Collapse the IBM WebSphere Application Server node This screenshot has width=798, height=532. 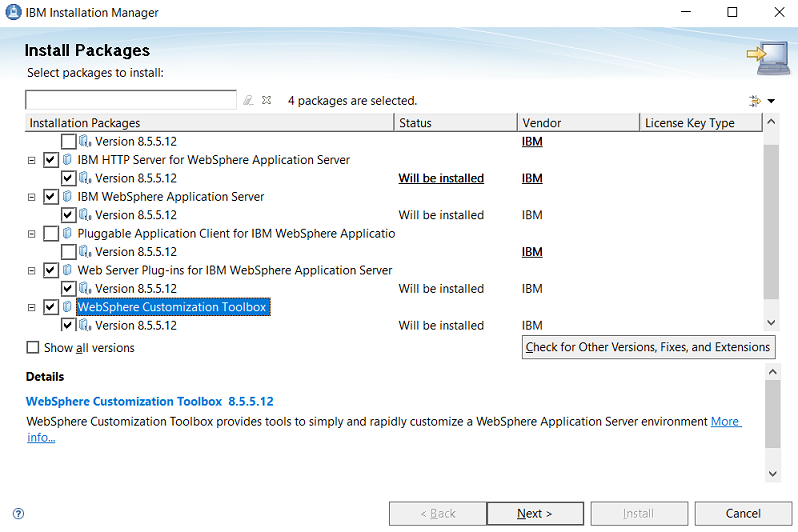34,197
